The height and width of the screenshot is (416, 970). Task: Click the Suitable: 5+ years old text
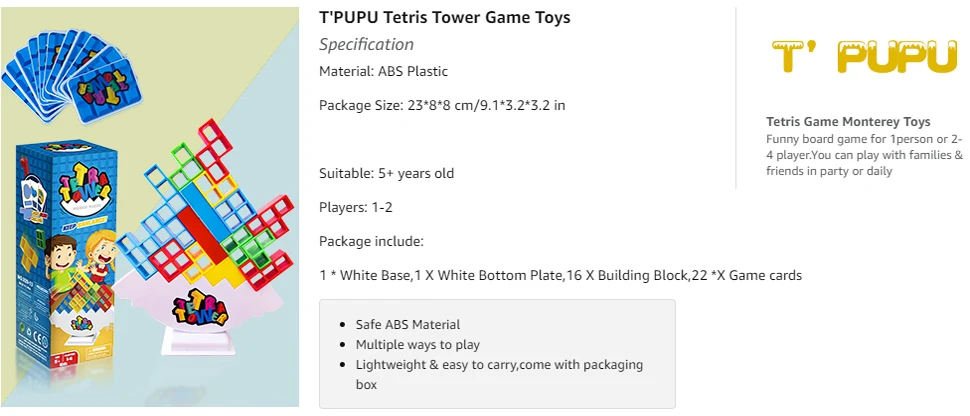pyautogui.click(x=387, y=173)
